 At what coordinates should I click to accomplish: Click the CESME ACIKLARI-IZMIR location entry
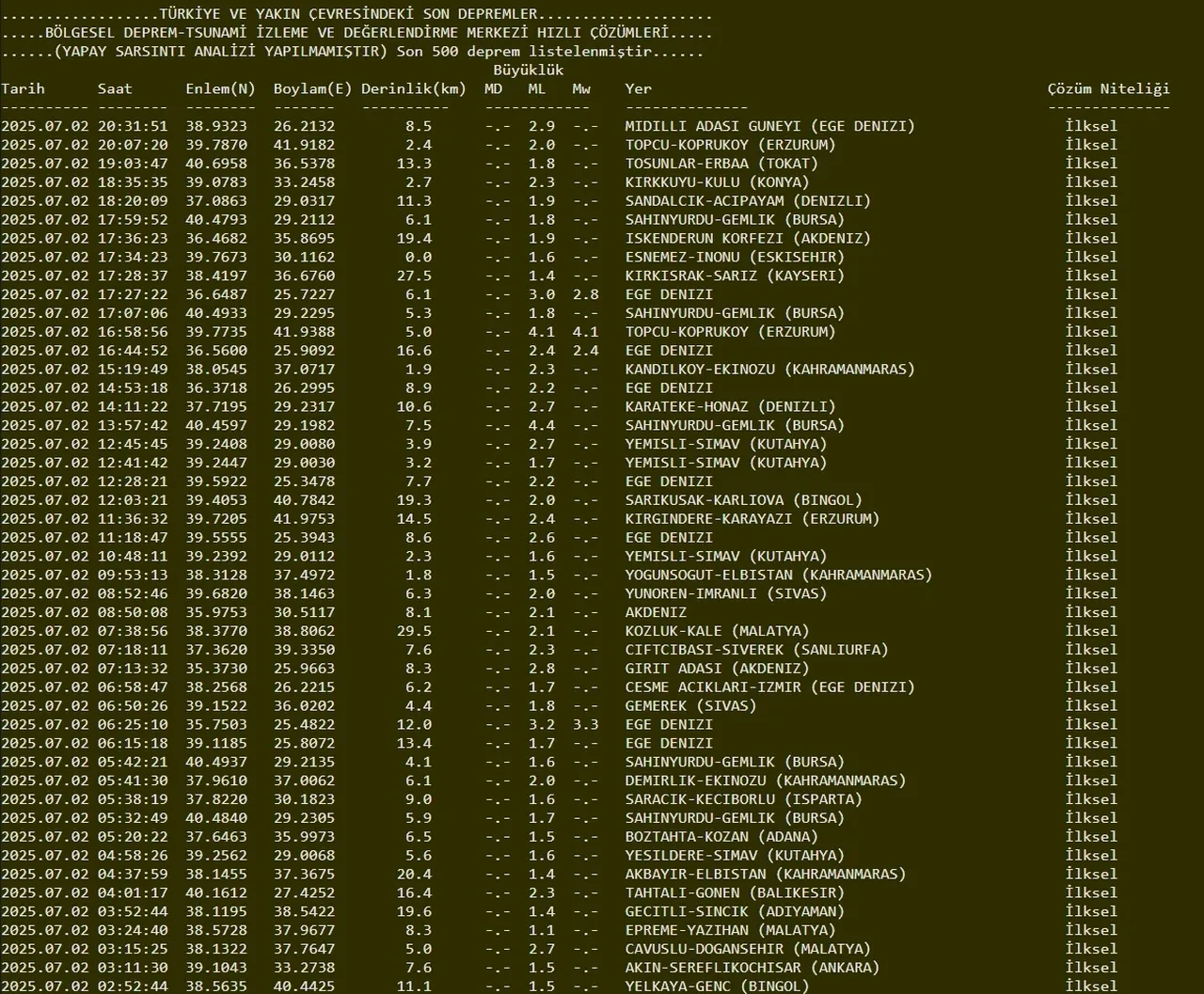click(x=769, y=687)
